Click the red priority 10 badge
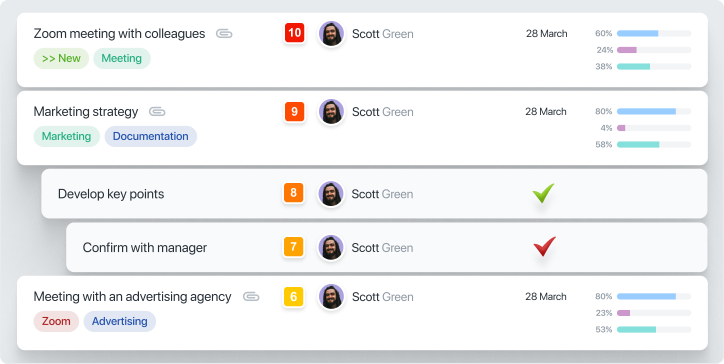The image size is (724, 364). [295, 33]
